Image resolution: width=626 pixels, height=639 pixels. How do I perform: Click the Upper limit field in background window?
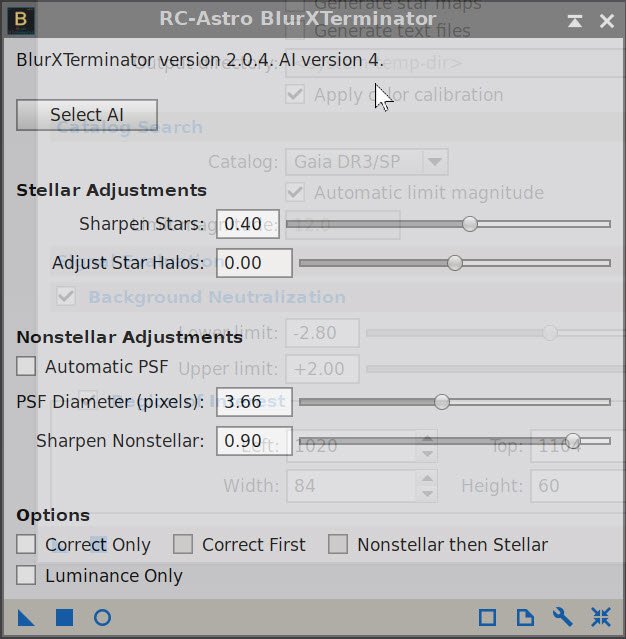point(322,369)
